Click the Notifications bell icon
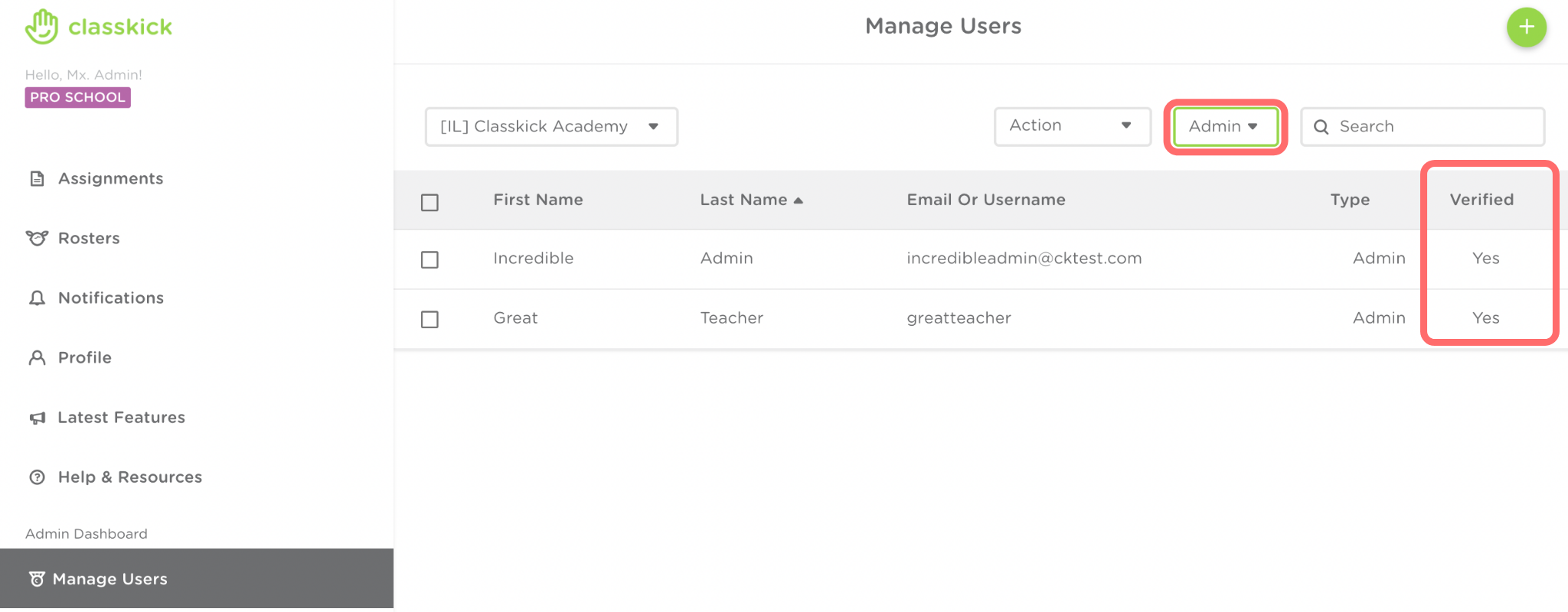Image resolution: width=1568 pixels, height=612 pixels. 37,298
